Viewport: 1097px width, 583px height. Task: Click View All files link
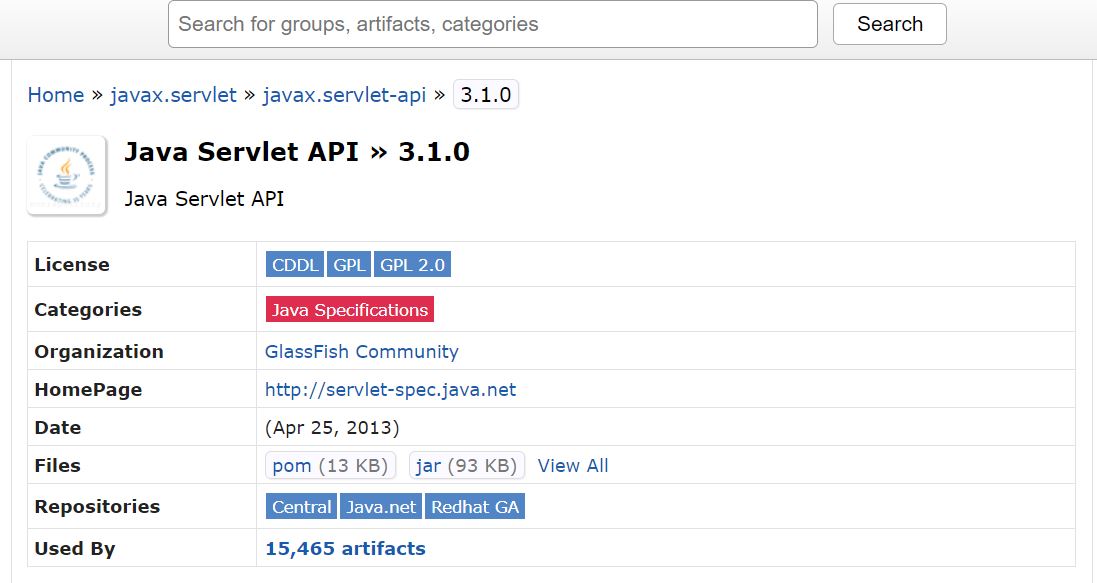[573, 465]
